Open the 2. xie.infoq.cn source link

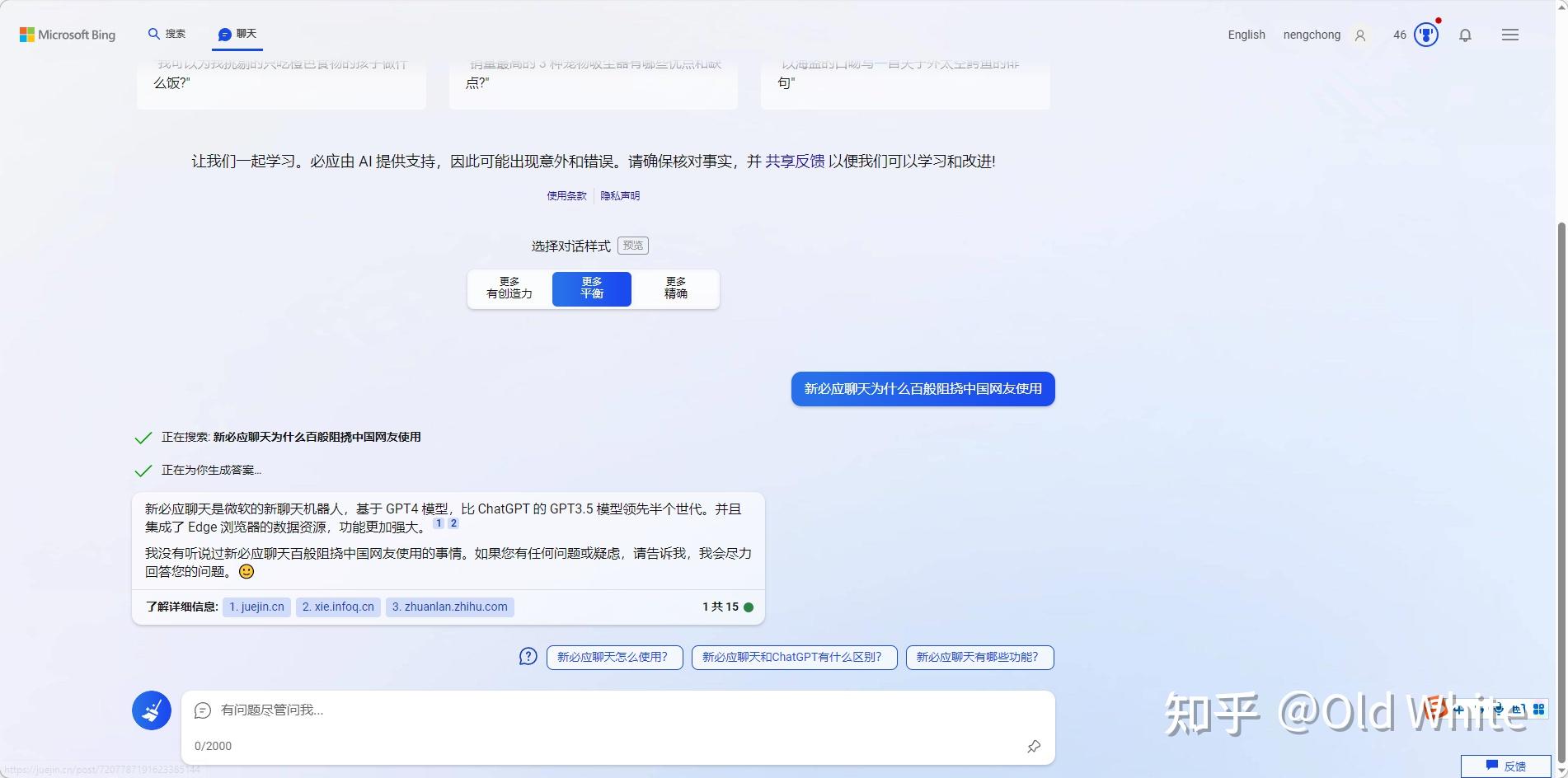pyautogui.click(x=338, y=607)
